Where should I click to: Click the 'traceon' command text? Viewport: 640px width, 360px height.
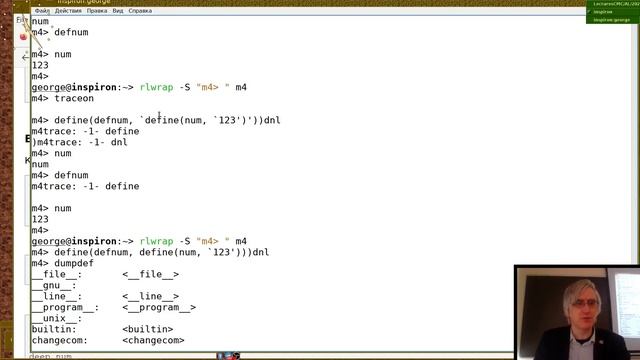[x=74, y=98]
